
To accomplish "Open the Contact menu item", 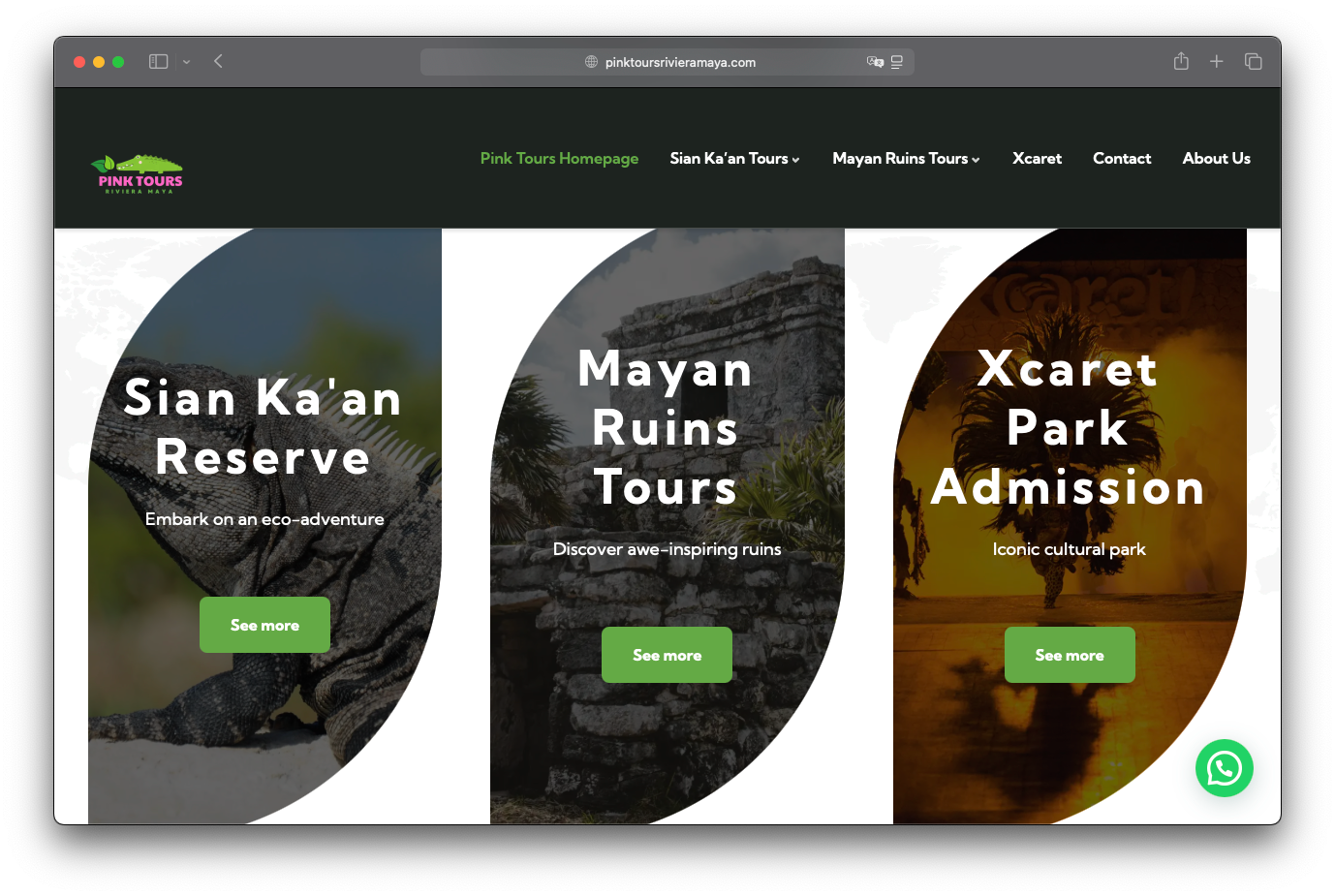I will coord(1122,158).
